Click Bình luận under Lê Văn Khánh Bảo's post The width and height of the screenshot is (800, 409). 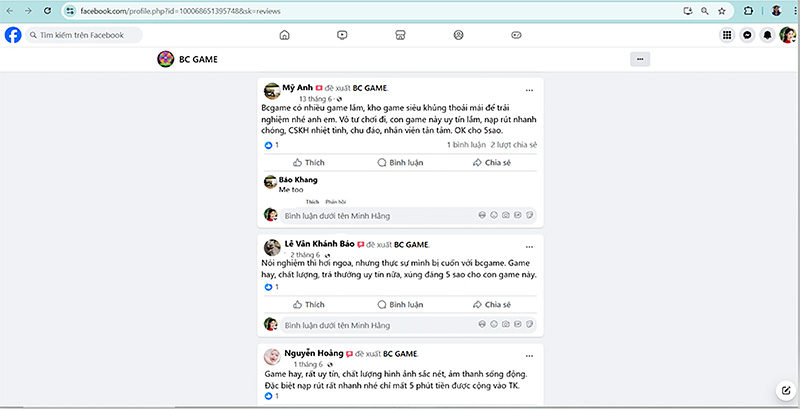point(400,304)
